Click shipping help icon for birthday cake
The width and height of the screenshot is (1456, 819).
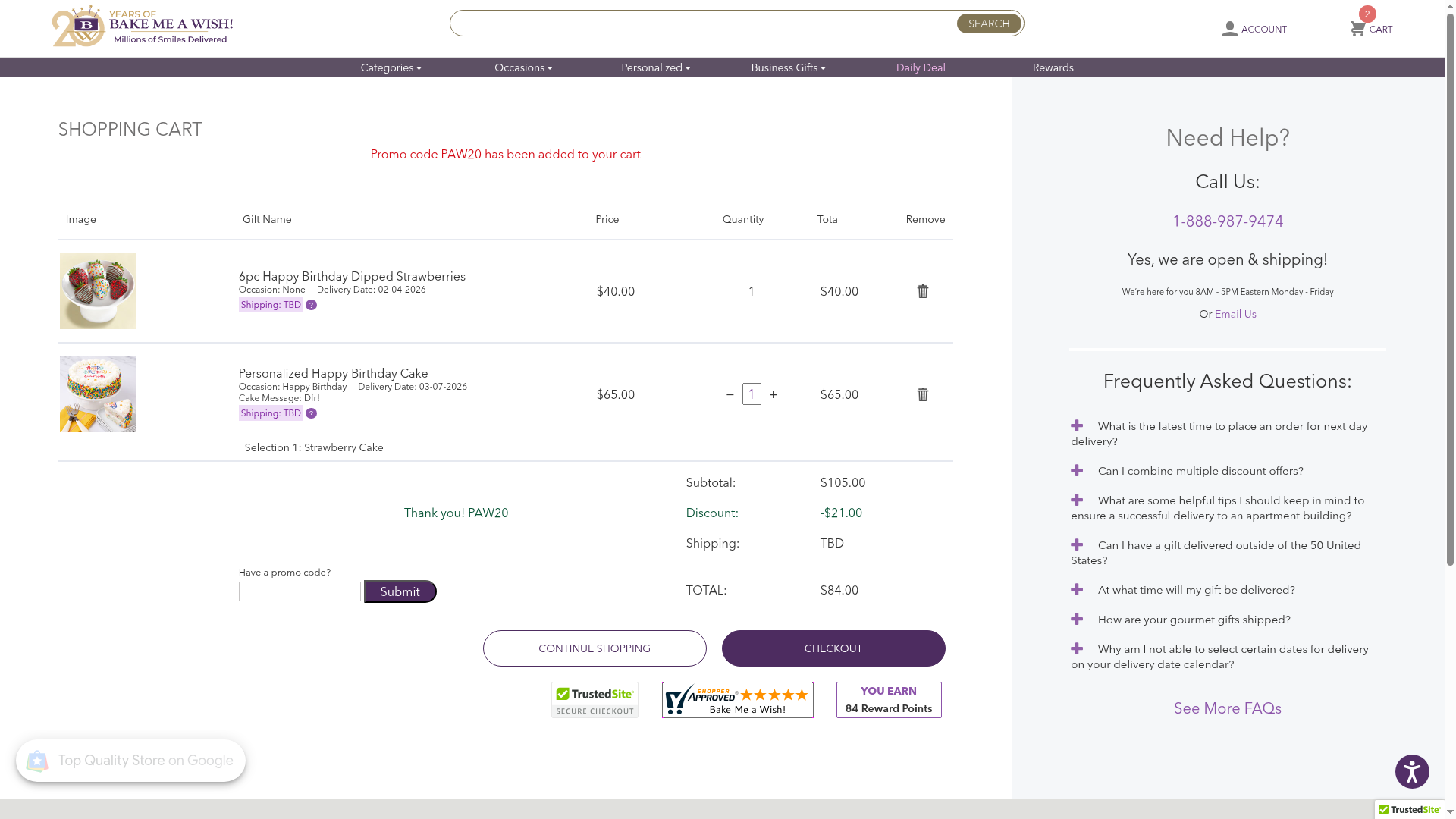click(311, 413)
